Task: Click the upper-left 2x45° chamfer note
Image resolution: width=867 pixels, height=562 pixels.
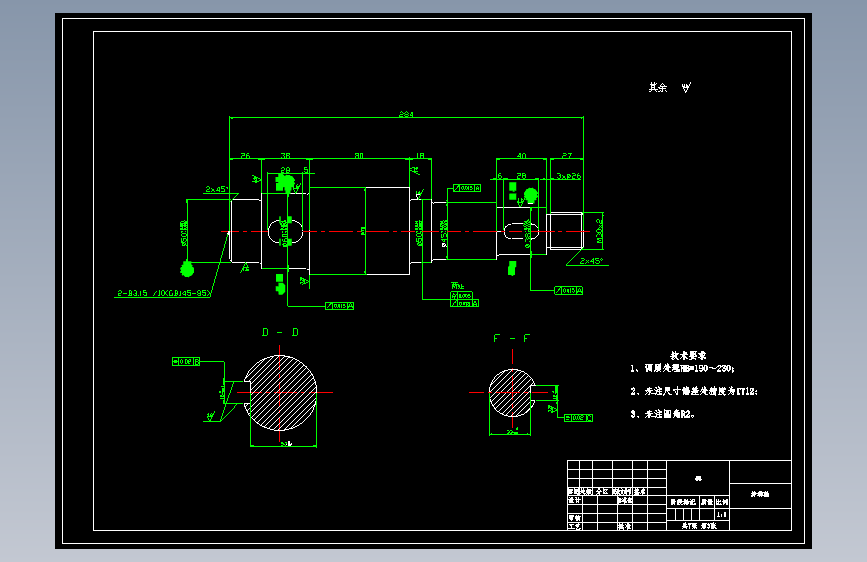Action: click(x=216, y=189)
